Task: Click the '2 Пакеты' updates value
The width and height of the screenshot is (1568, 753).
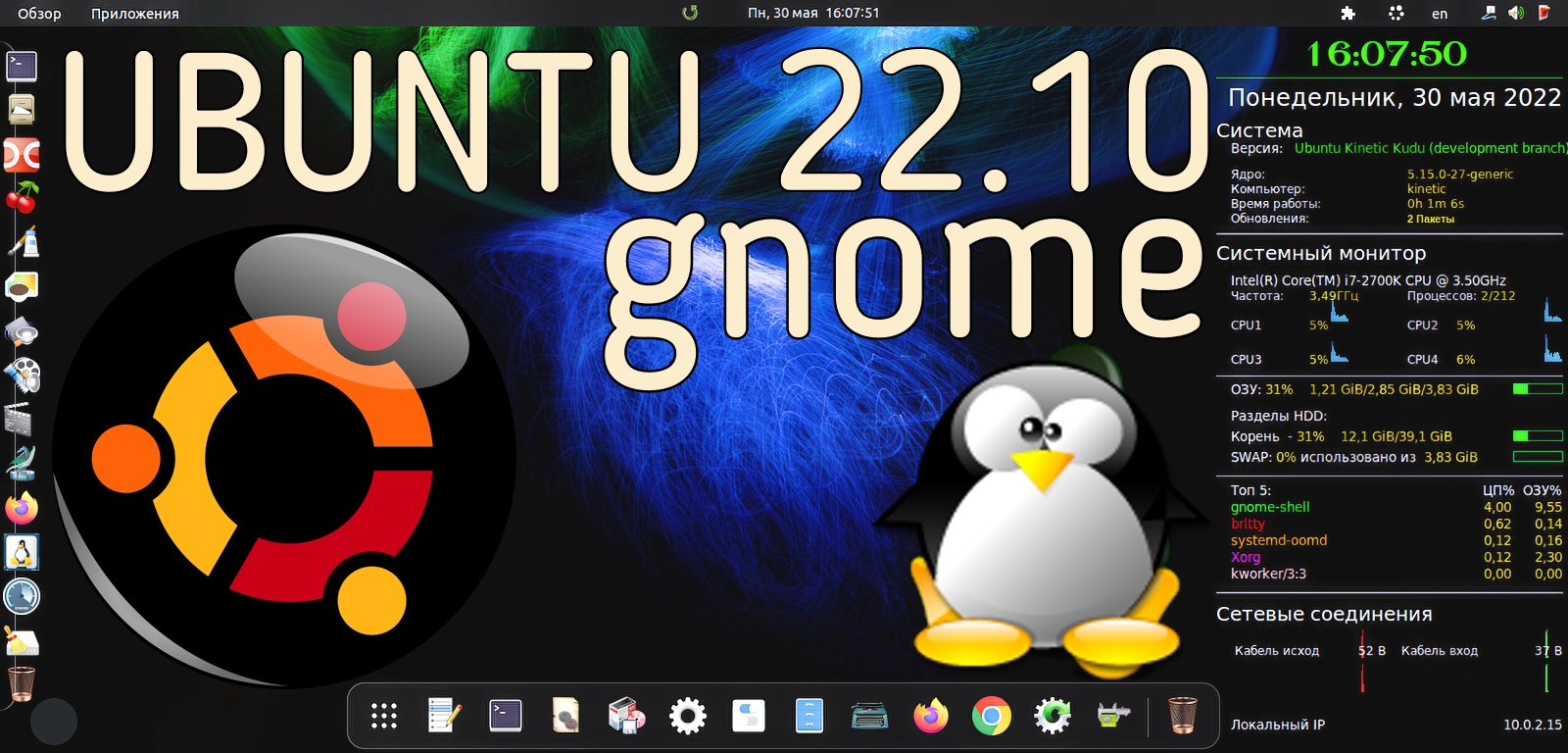Action: (x=1431, y=219)
